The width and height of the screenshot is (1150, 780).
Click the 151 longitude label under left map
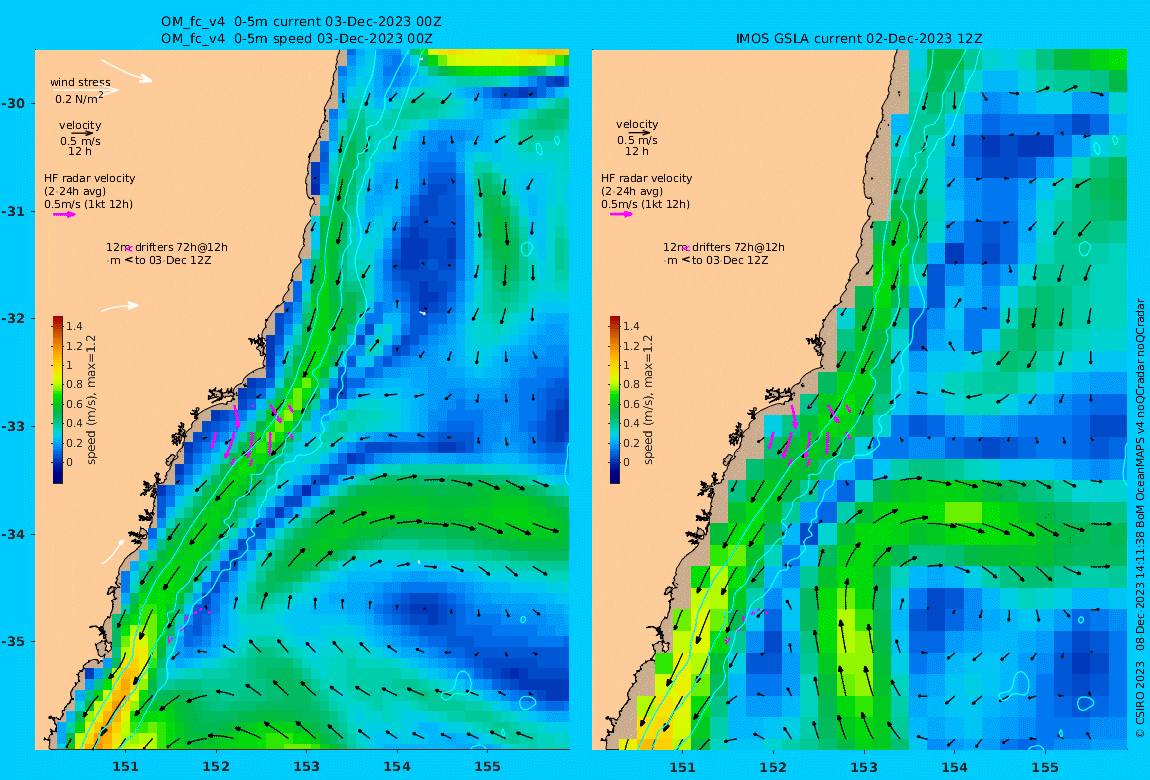pos(125,767)
